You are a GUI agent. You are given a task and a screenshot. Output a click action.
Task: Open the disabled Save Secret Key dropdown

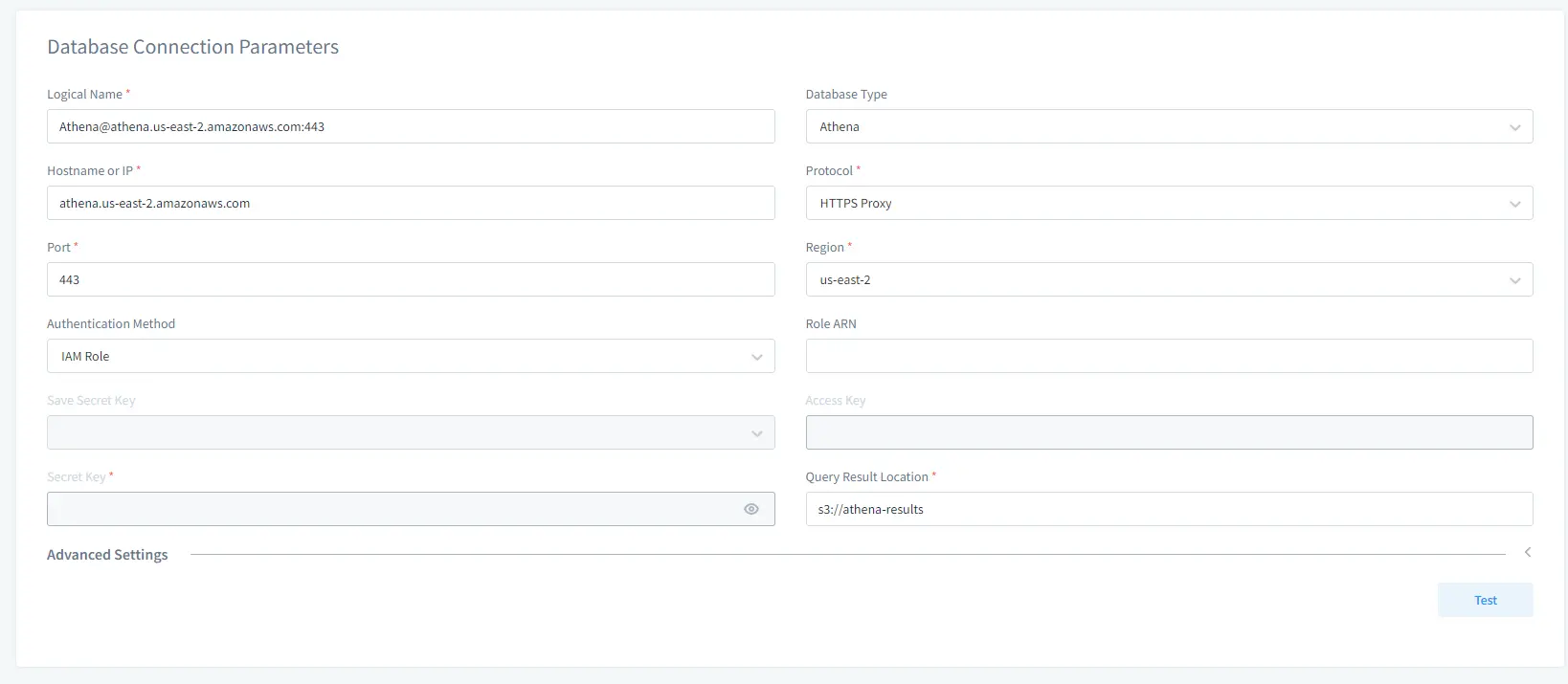411,432
